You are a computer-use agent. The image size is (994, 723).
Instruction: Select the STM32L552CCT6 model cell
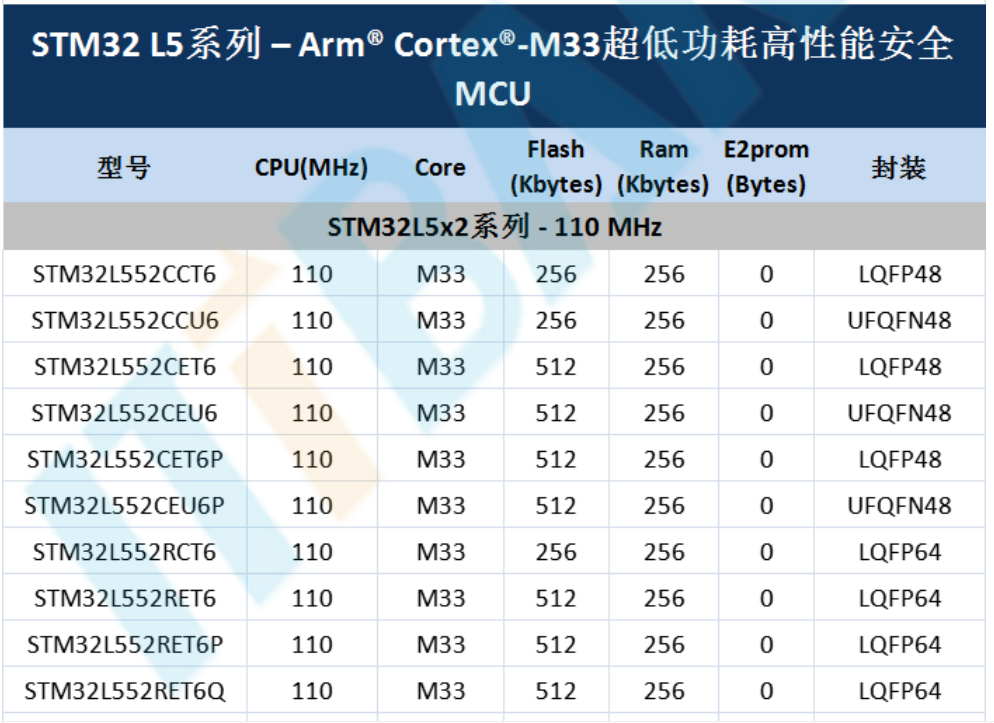[x=124, y=274]
